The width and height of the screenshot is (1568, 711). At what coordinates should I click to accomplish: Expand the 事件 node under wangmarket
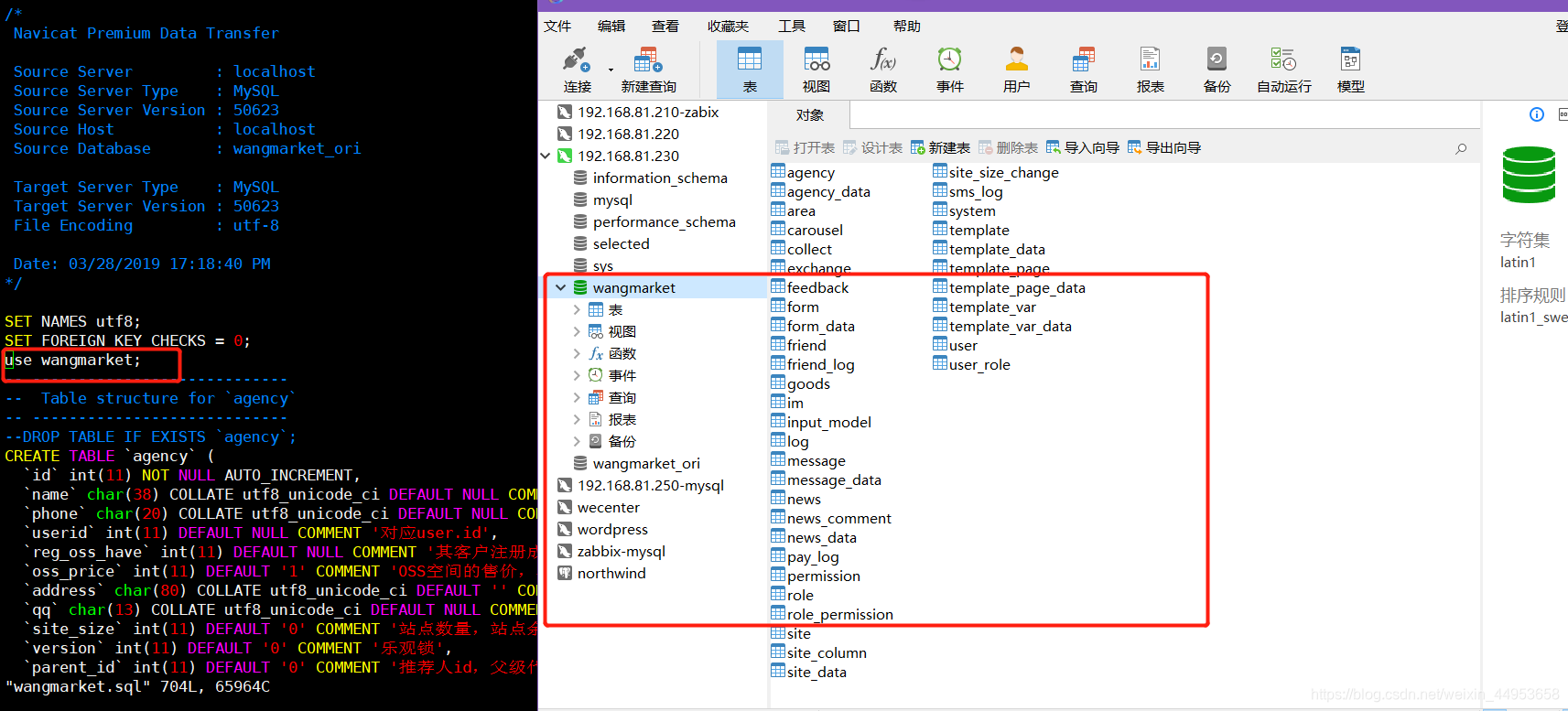577,375
